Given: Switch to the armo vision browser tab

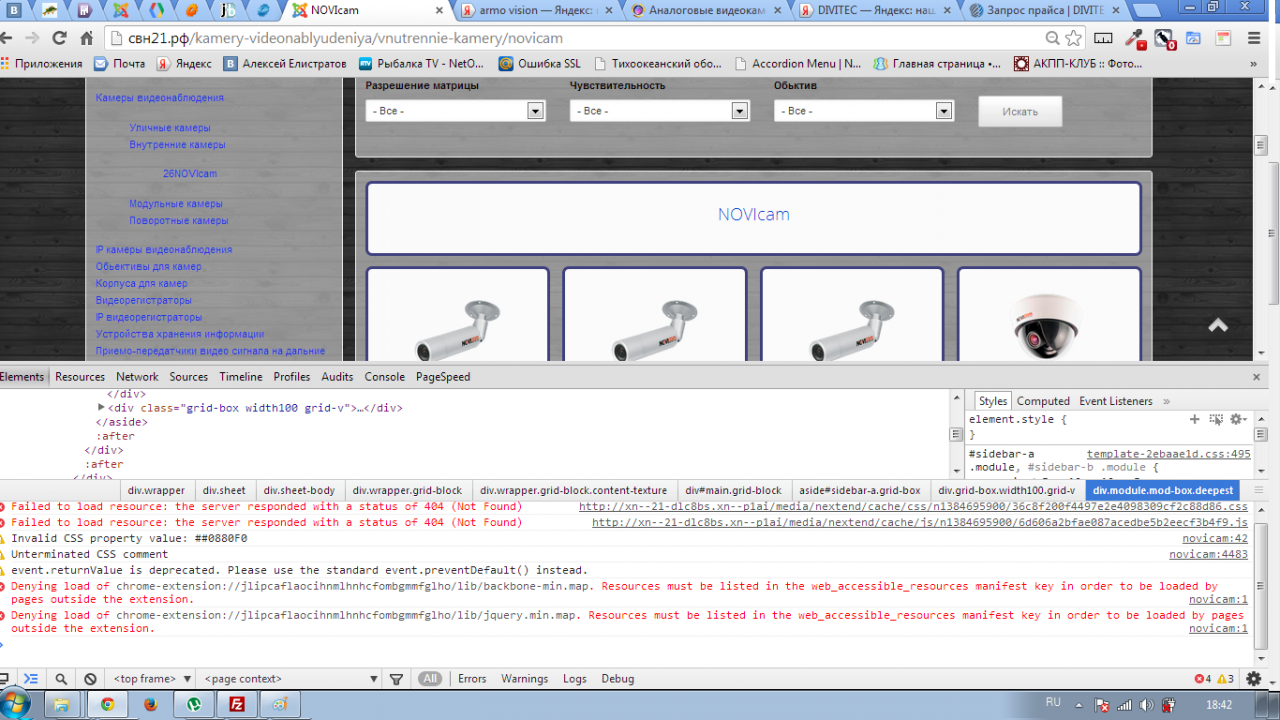Looking at the screenshot, I should 538,10.
